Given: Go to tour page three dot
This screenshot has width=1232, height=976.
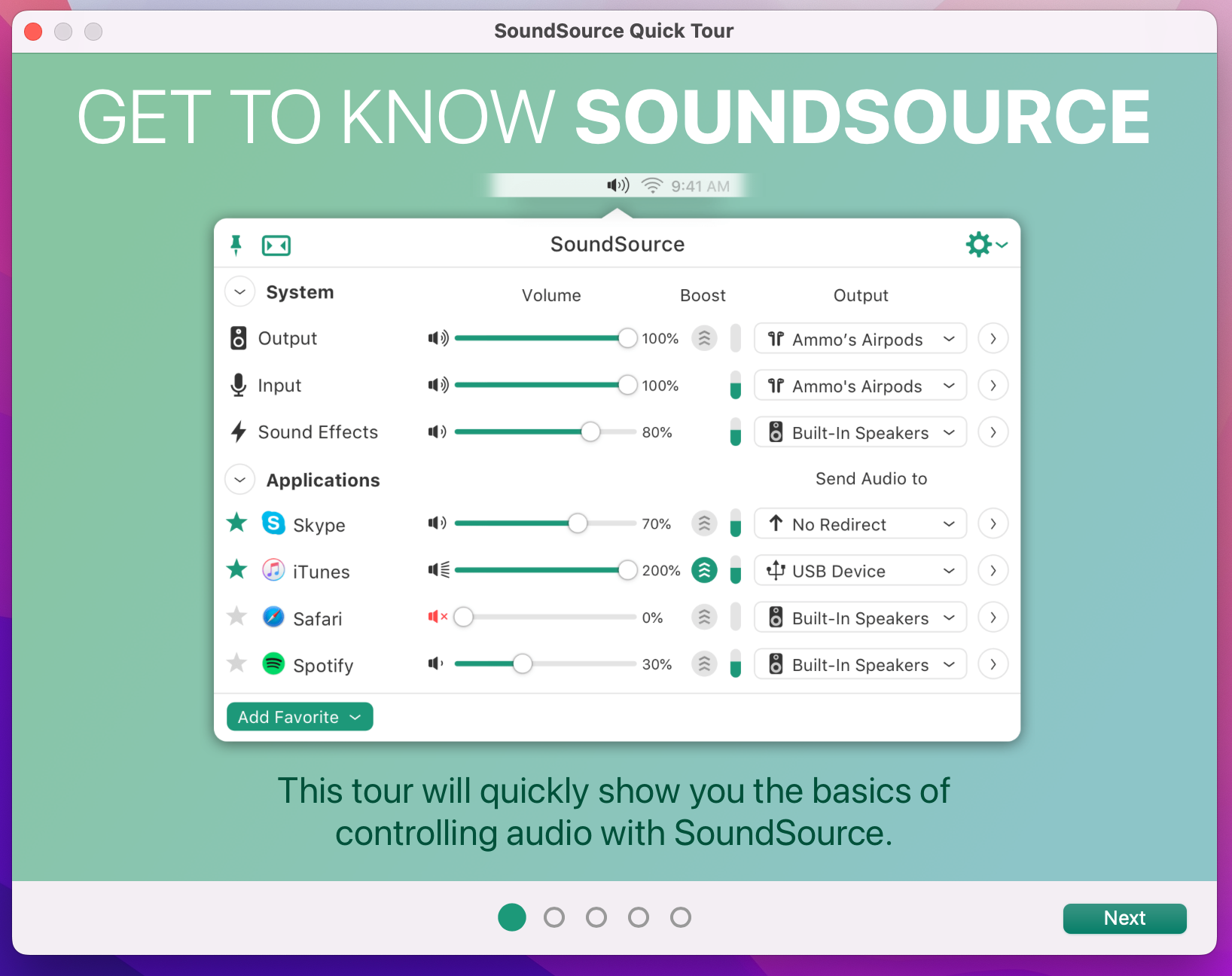Looking at the screenshot, I should pyautogui.click(x=596, y=917).
